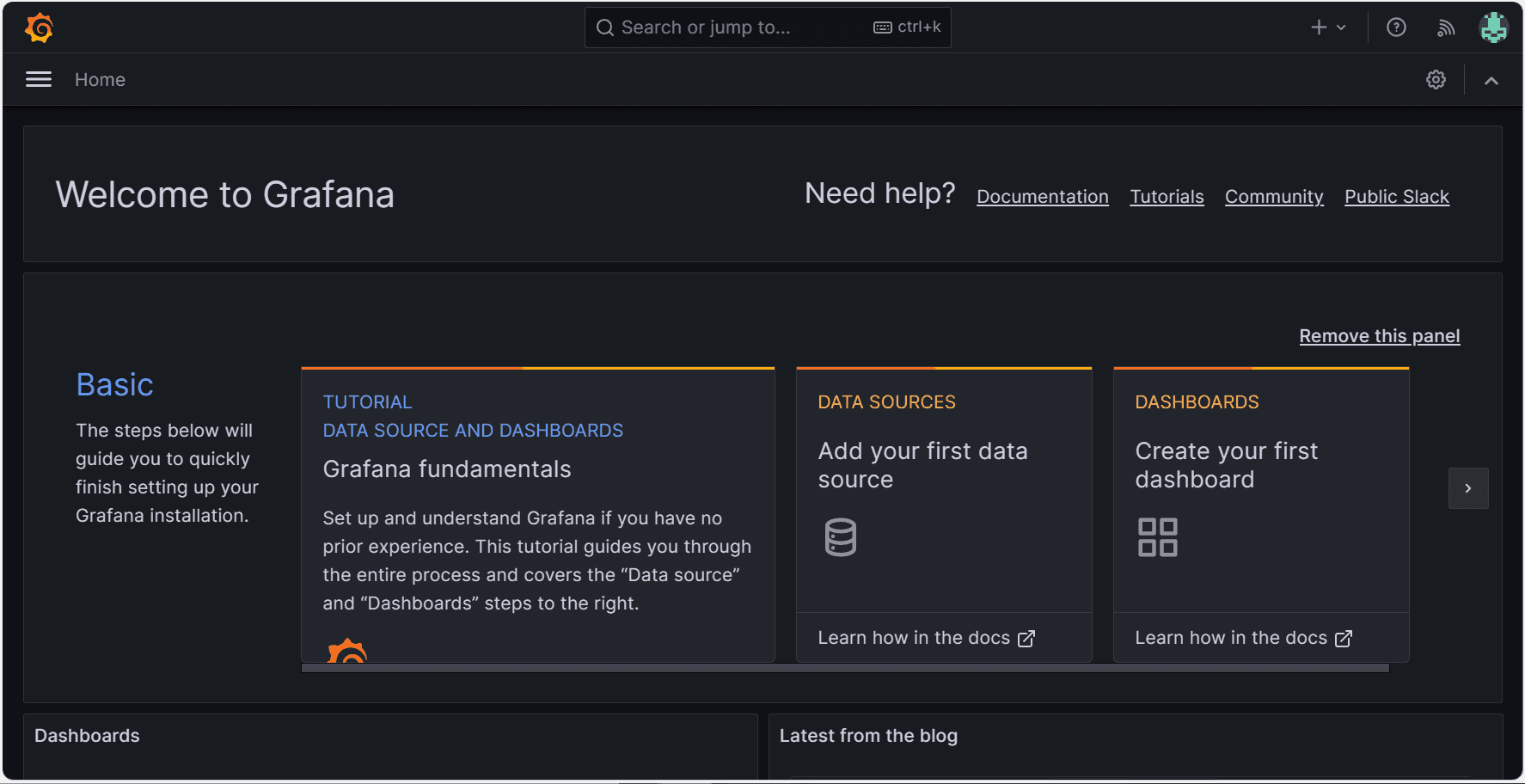
Task: Click the horizontal scrollbar under setup cards
Action: (x=844, y=668)
